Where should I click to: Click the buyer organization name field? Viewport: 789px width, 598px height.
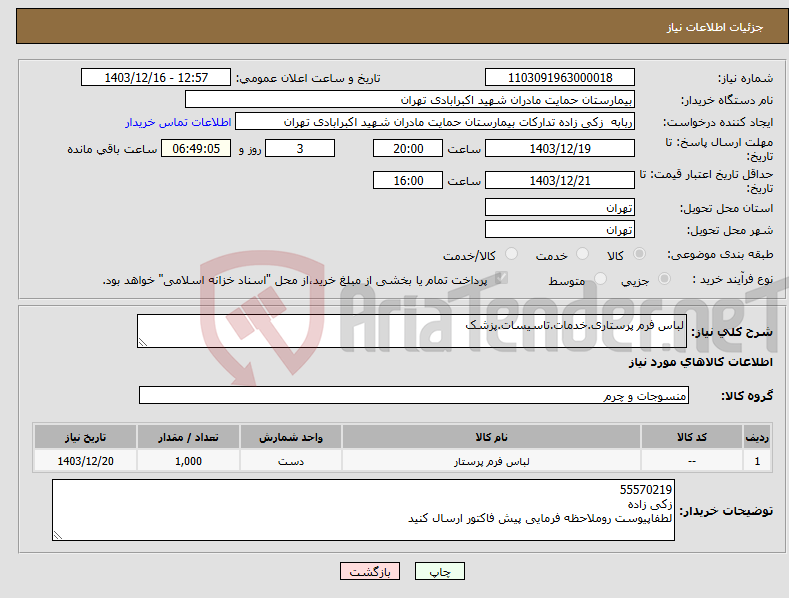point(410,100)
